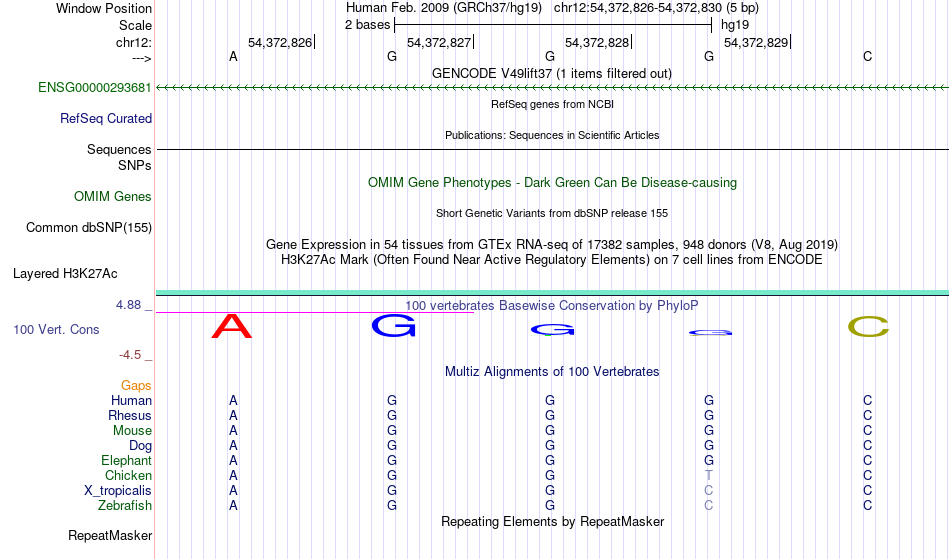Viewport: 950px width, 559px height.
Task: Select the Mouse species row label
Action: [x=132, y=431]
